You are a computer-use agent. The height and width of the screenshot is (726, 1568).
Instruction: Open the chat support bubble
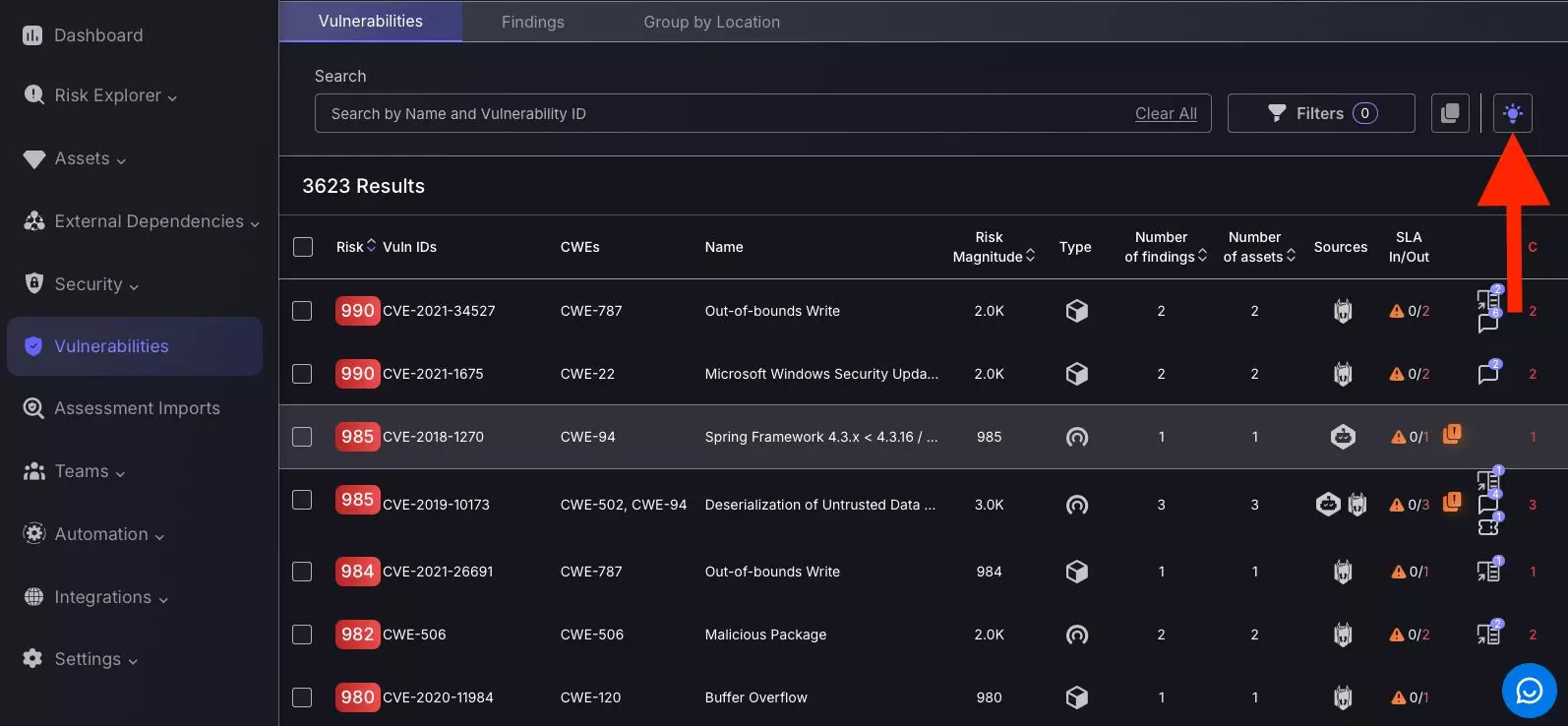pyautogui.click(x=1529, y=691)
